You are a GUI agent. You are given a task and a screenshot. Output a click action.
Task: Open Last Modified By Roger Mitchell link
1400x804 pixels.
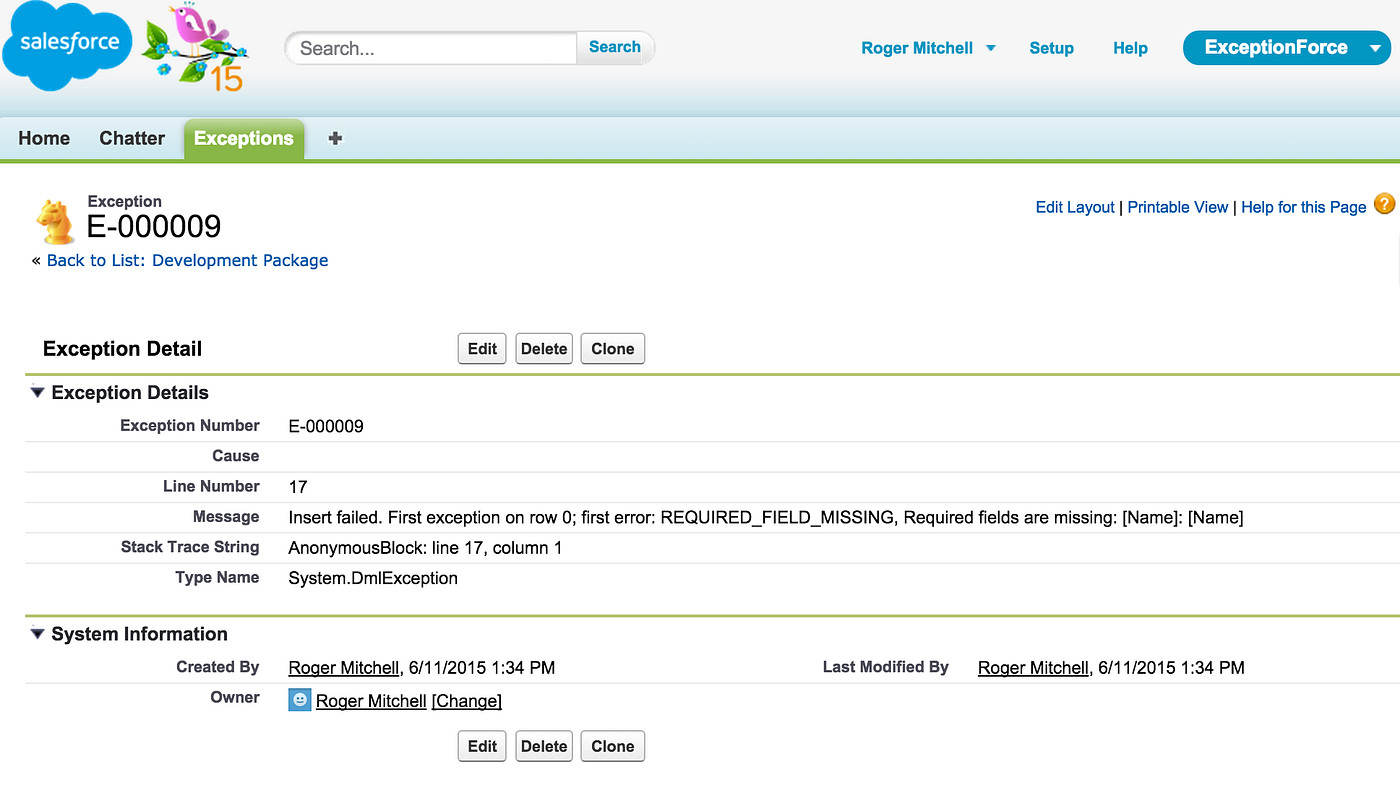pos(1034,668)
